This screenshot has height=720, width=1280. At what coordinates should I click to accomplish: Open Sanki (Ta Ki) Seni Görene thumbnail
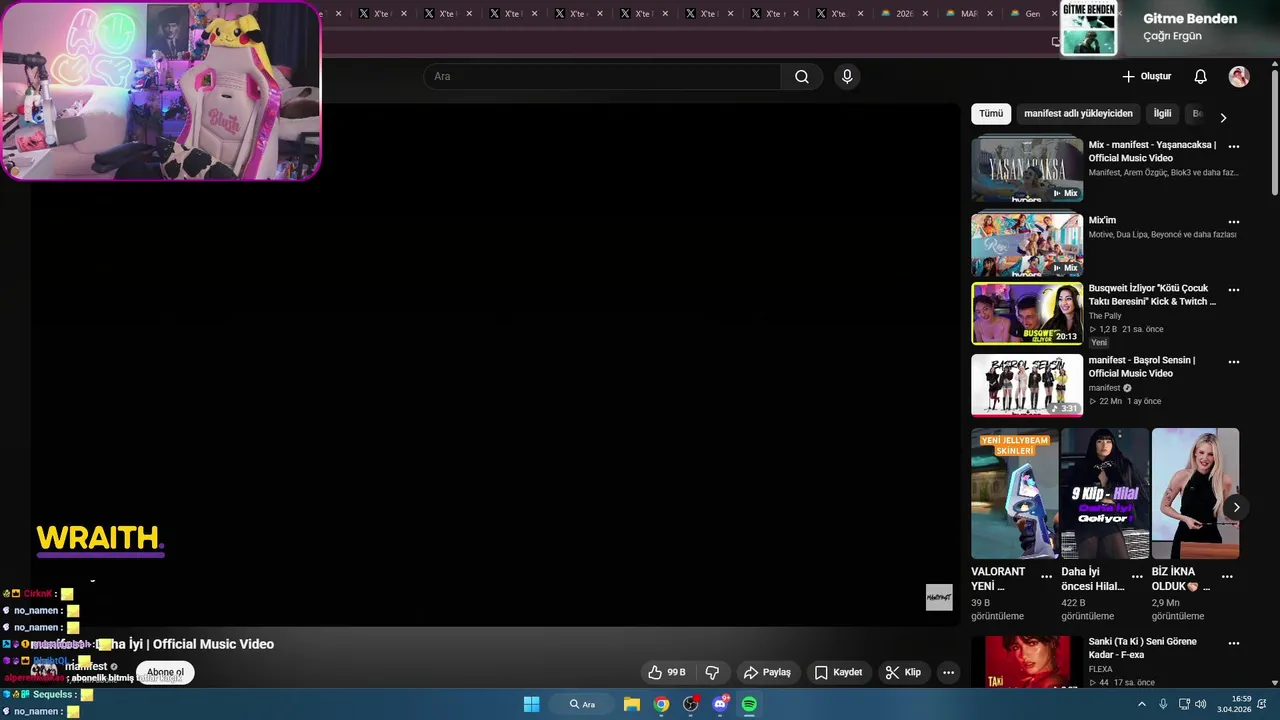click(1027, 662)
